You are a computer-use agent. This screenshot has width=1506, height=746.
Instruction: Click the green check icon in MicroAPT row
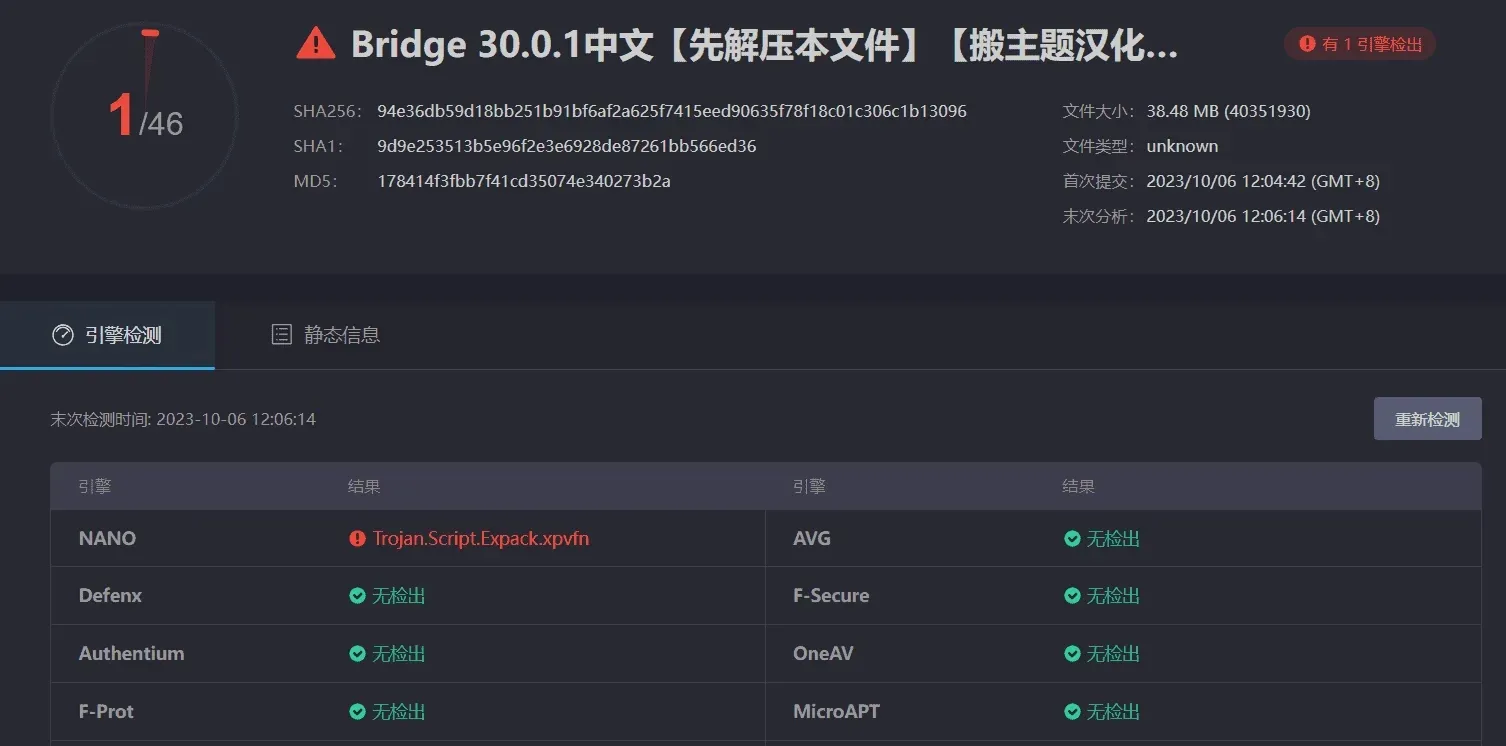click(x=1072, y=712)
